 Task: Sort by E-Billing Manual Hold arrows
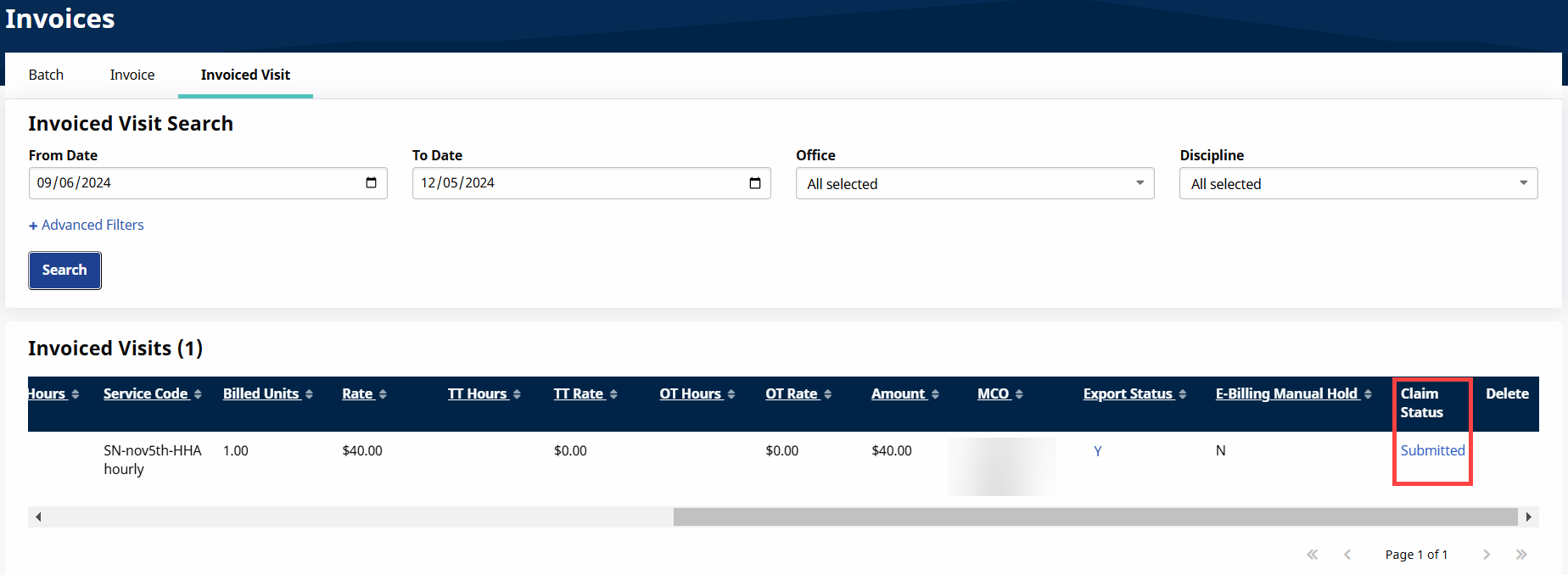coord(1368,394)
